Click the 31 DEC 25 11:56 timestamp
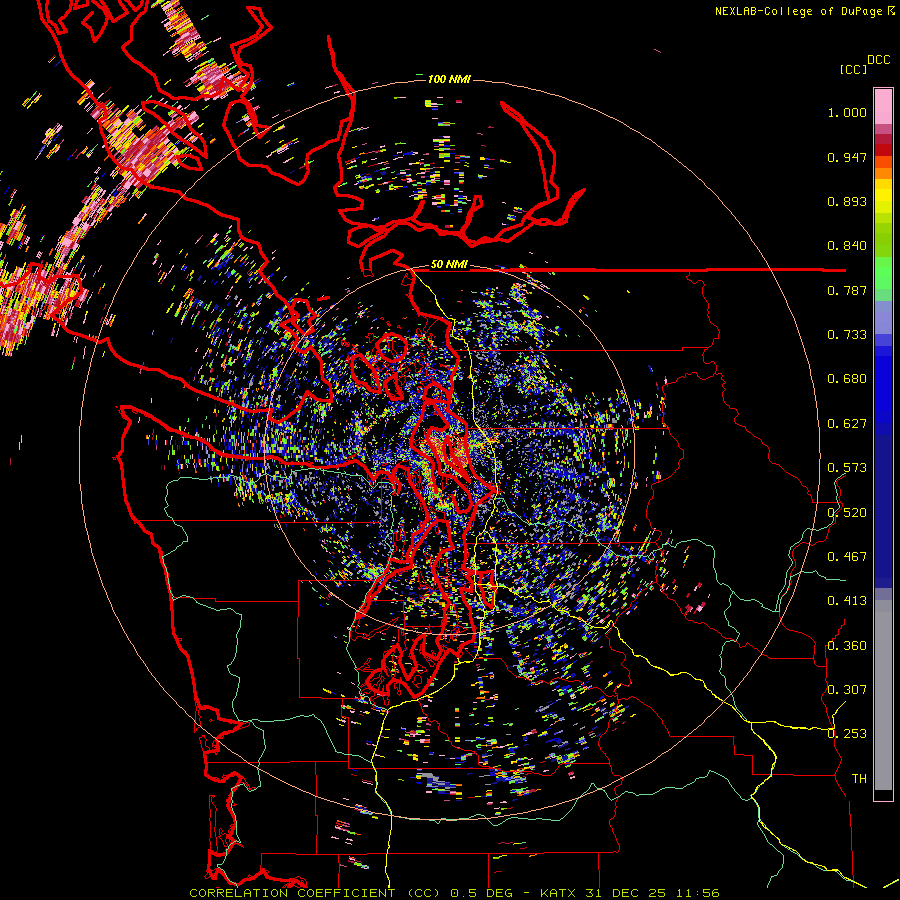The image size is (900, 900). 653,893
